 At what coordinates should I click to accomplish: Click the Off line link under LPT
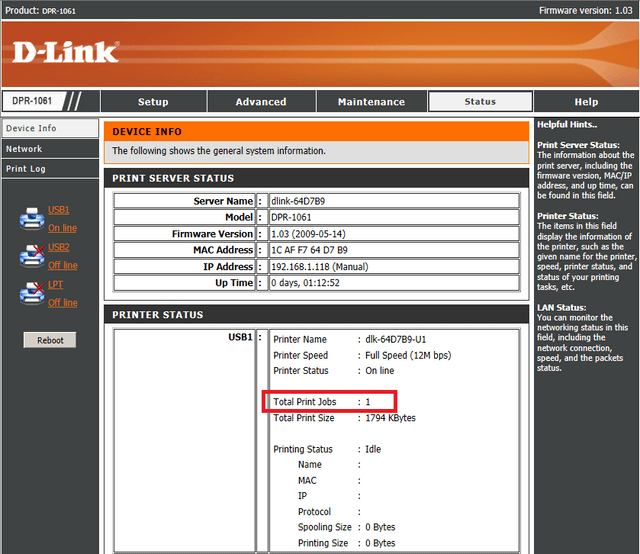[x=63, y=303]
